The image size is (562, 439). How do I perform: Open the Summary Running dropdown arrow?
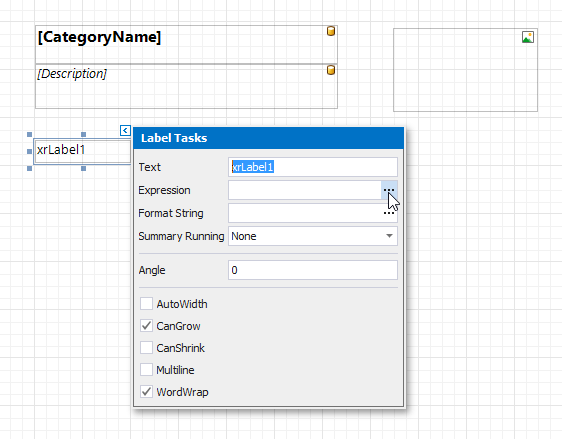click(x=389, y=236)
